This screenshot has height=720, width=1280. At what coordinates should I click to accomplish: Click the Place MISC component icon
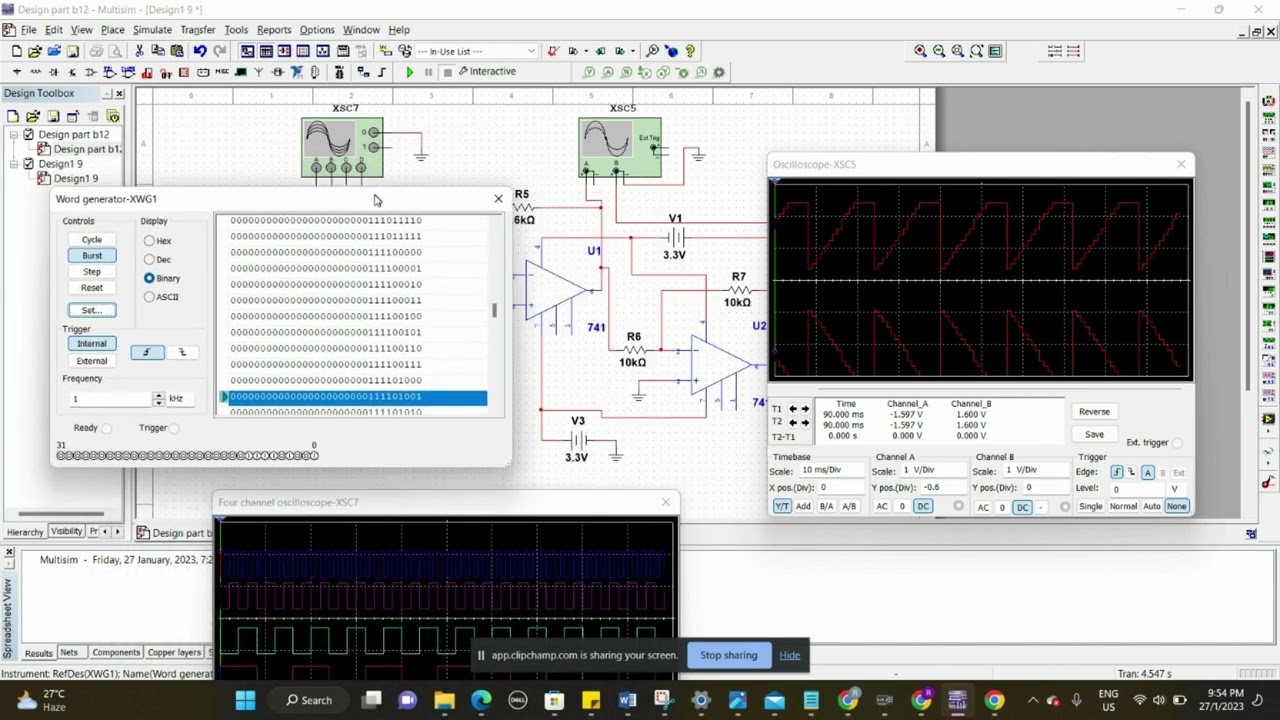(x=222, y=72)
